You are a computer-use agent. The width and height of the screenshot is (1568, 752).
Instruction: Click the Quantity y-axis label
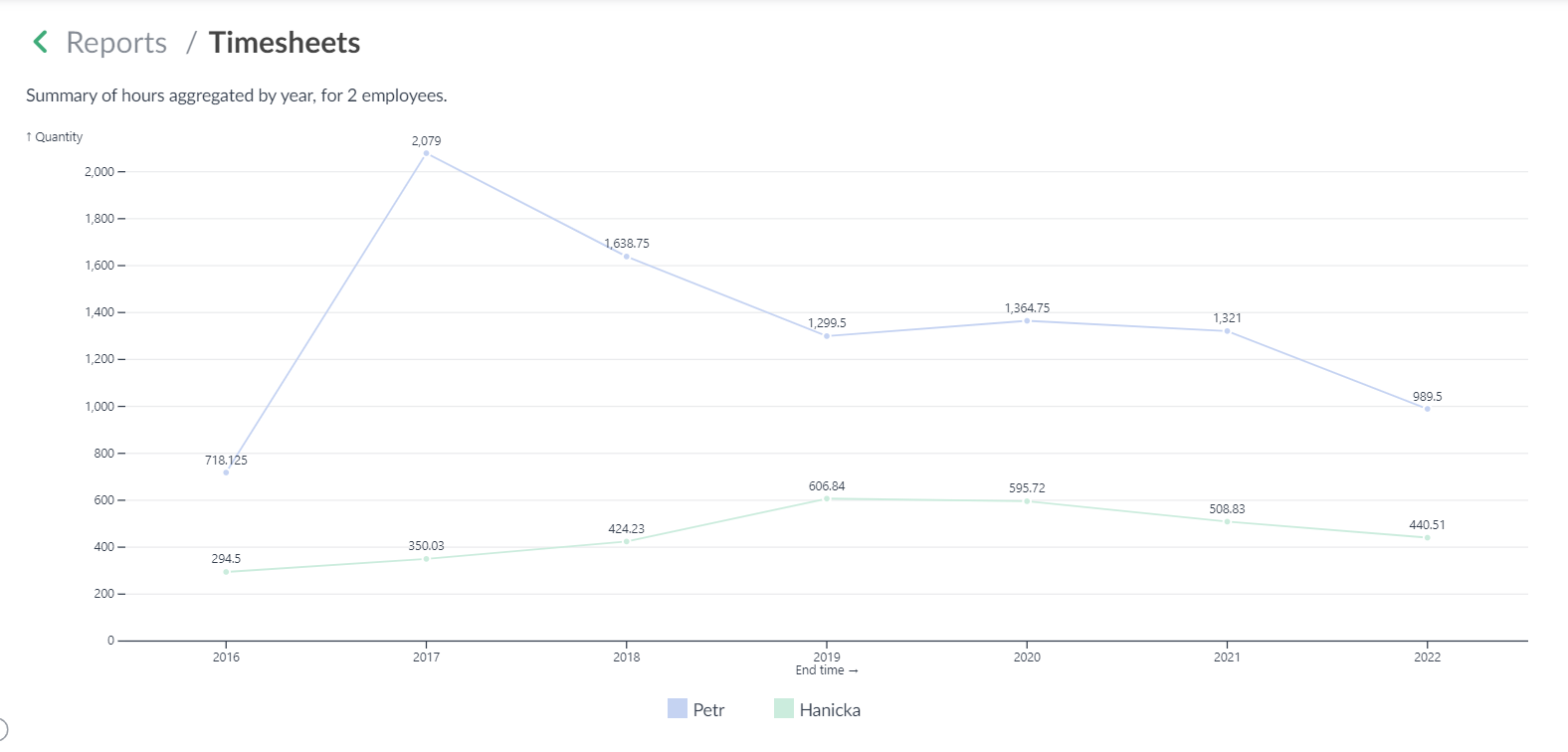point(55,137)
